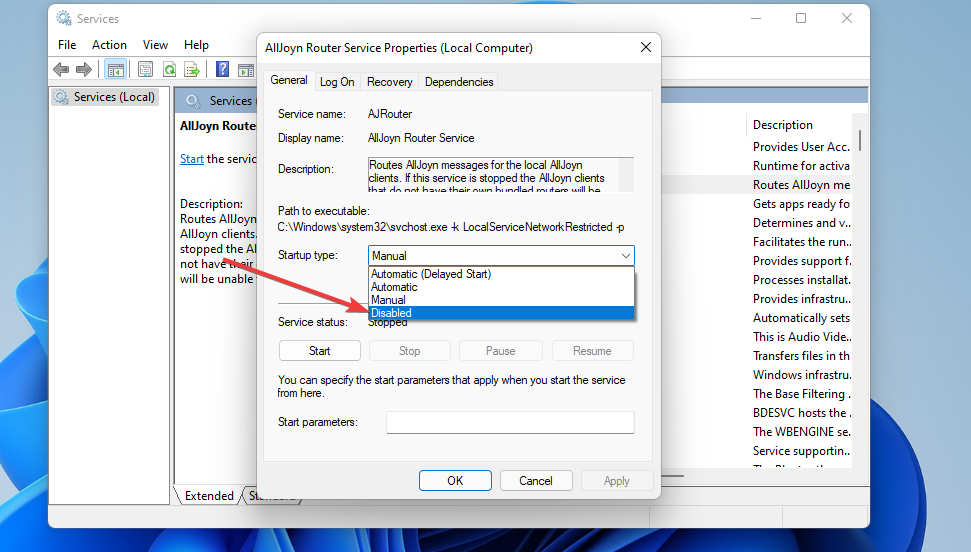This screenshot has width=971, height=552.
Task: Open Properties via the toolbar icon
Action: click(146, 69)
